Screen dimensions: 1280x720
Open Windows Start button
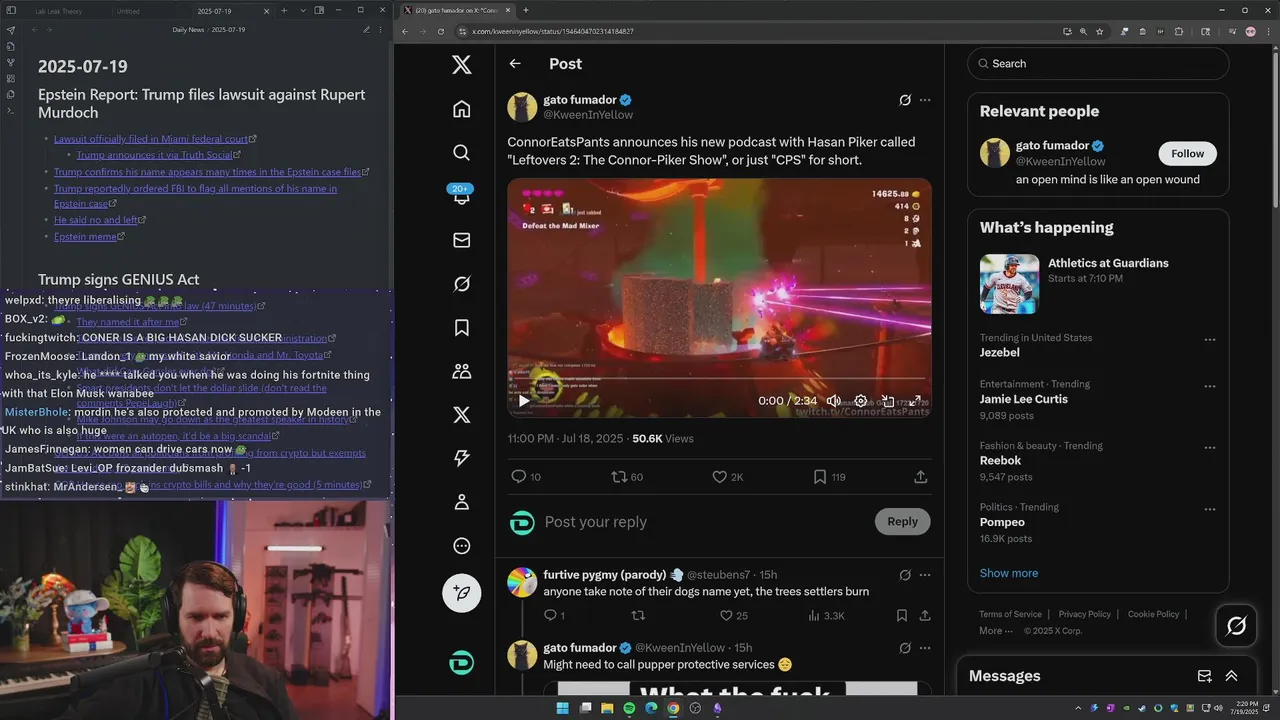point(563,708)
